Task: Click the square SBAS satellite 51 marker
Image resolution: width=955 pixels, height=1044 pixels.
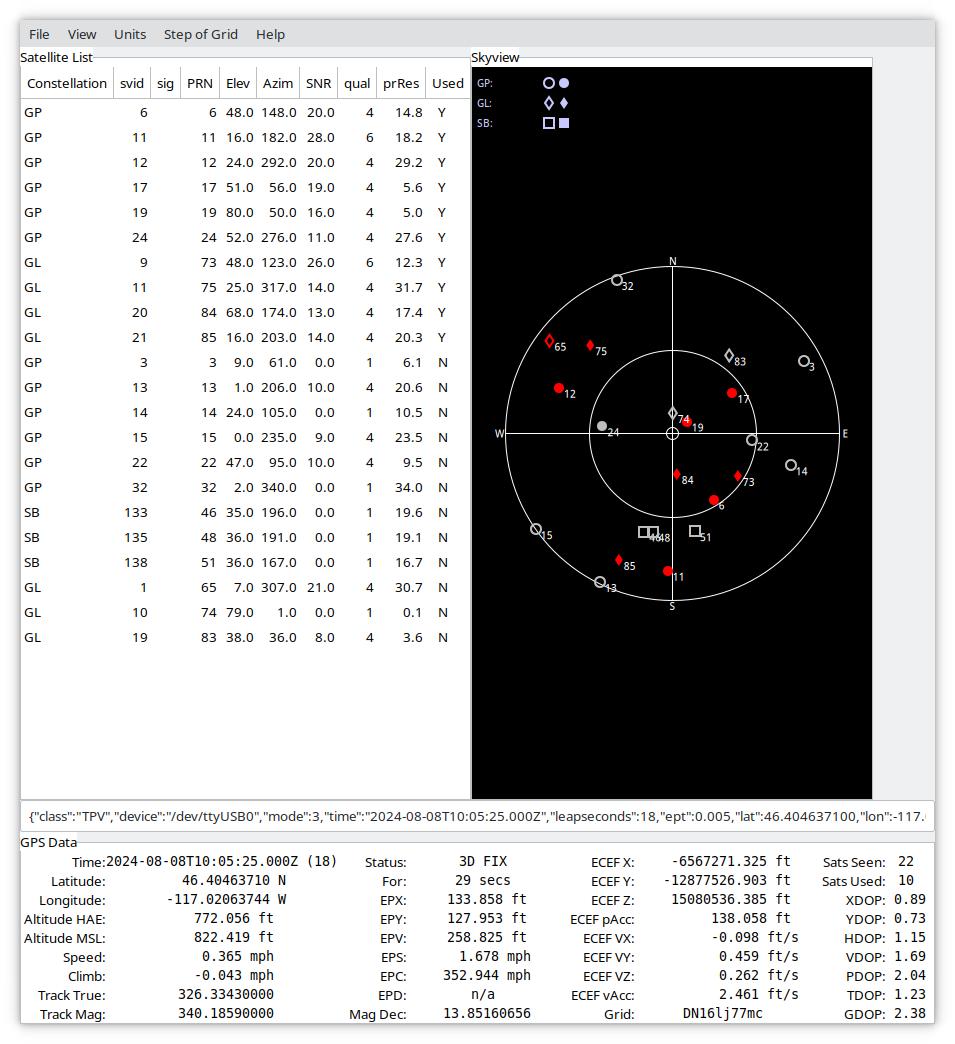Action: pyautogui.click(x=695, y=531)
